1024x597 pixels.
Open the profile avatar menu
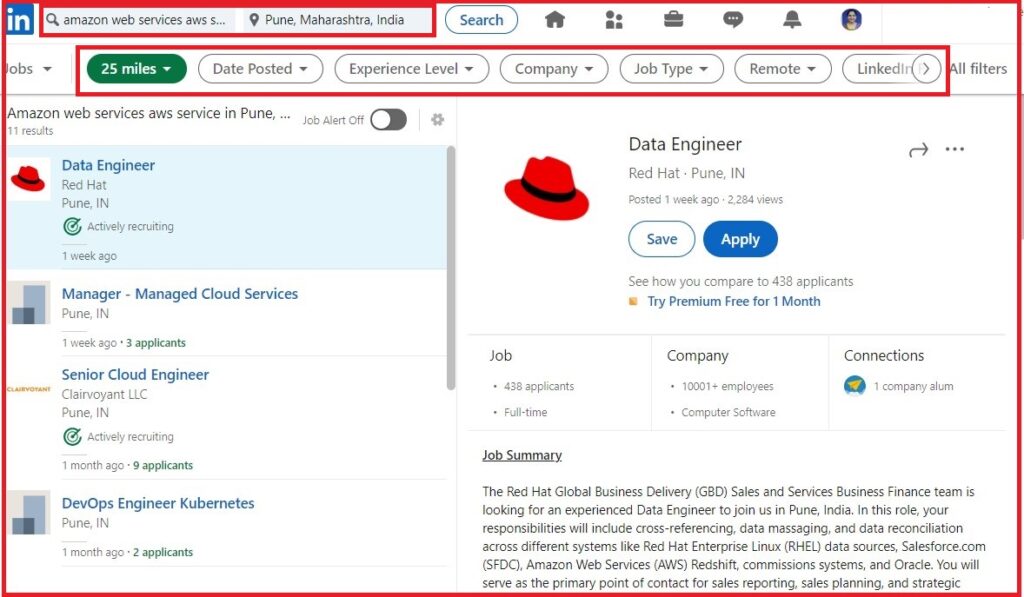pyautogui.click(x=851, y=20)
